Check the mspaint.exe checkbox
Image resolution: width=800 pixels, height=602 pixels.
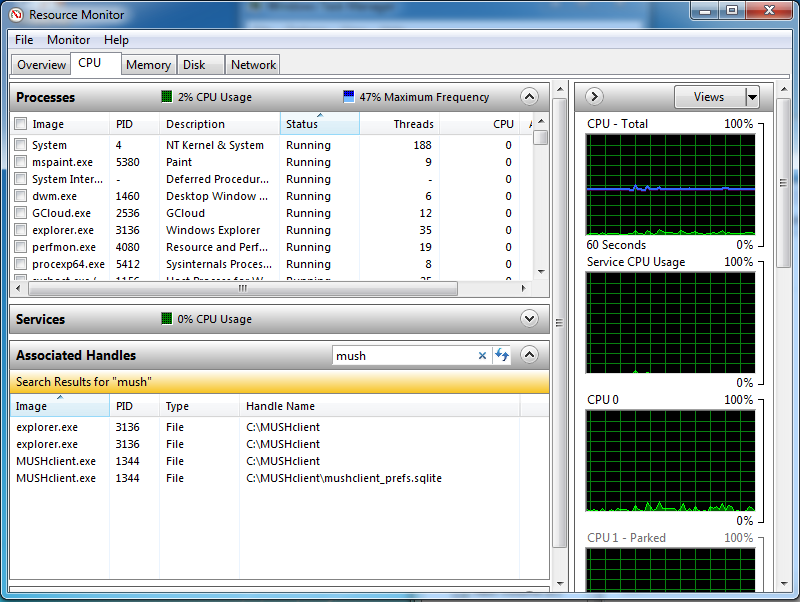coord(21,162)
